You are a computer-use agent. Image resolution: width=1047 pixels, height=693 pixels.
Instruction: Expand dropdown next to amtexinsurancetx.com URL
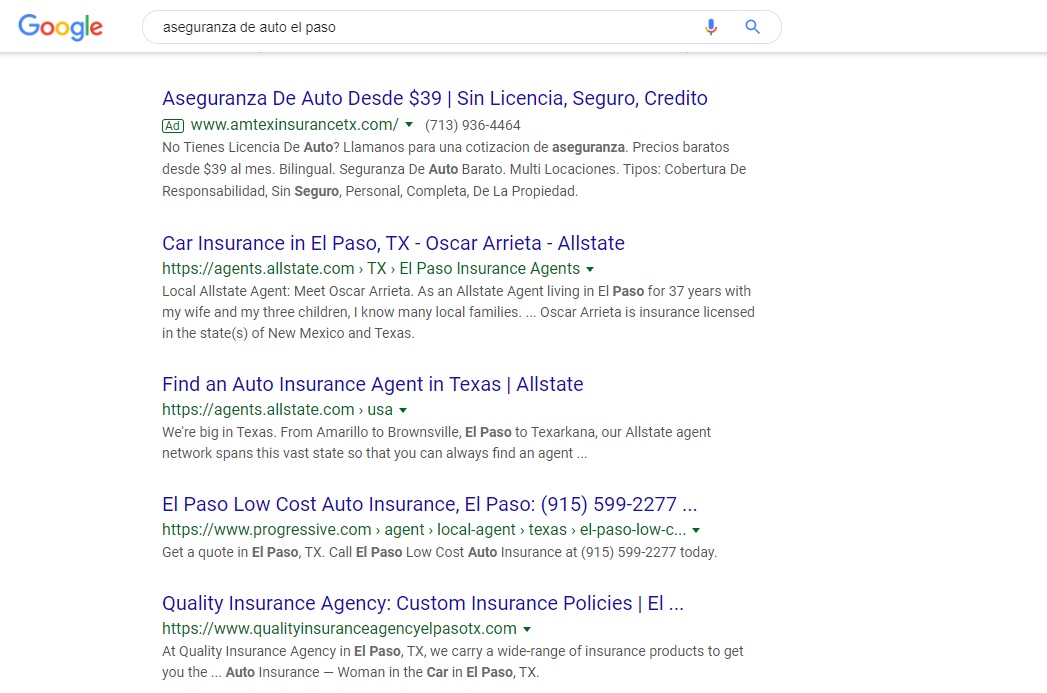click(x=409, y=124)
